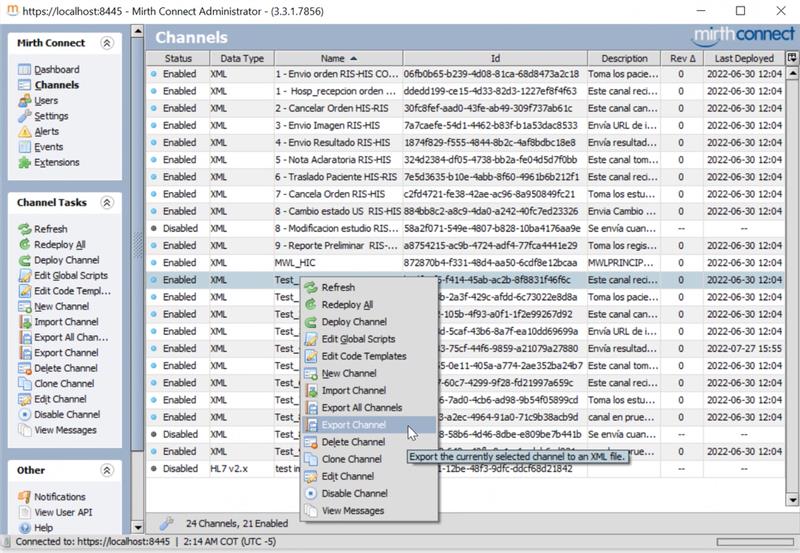Choose Clone Channel in the context menu
Image resolution: width=800 pixels, height=553 pixels.
point(351,459)
